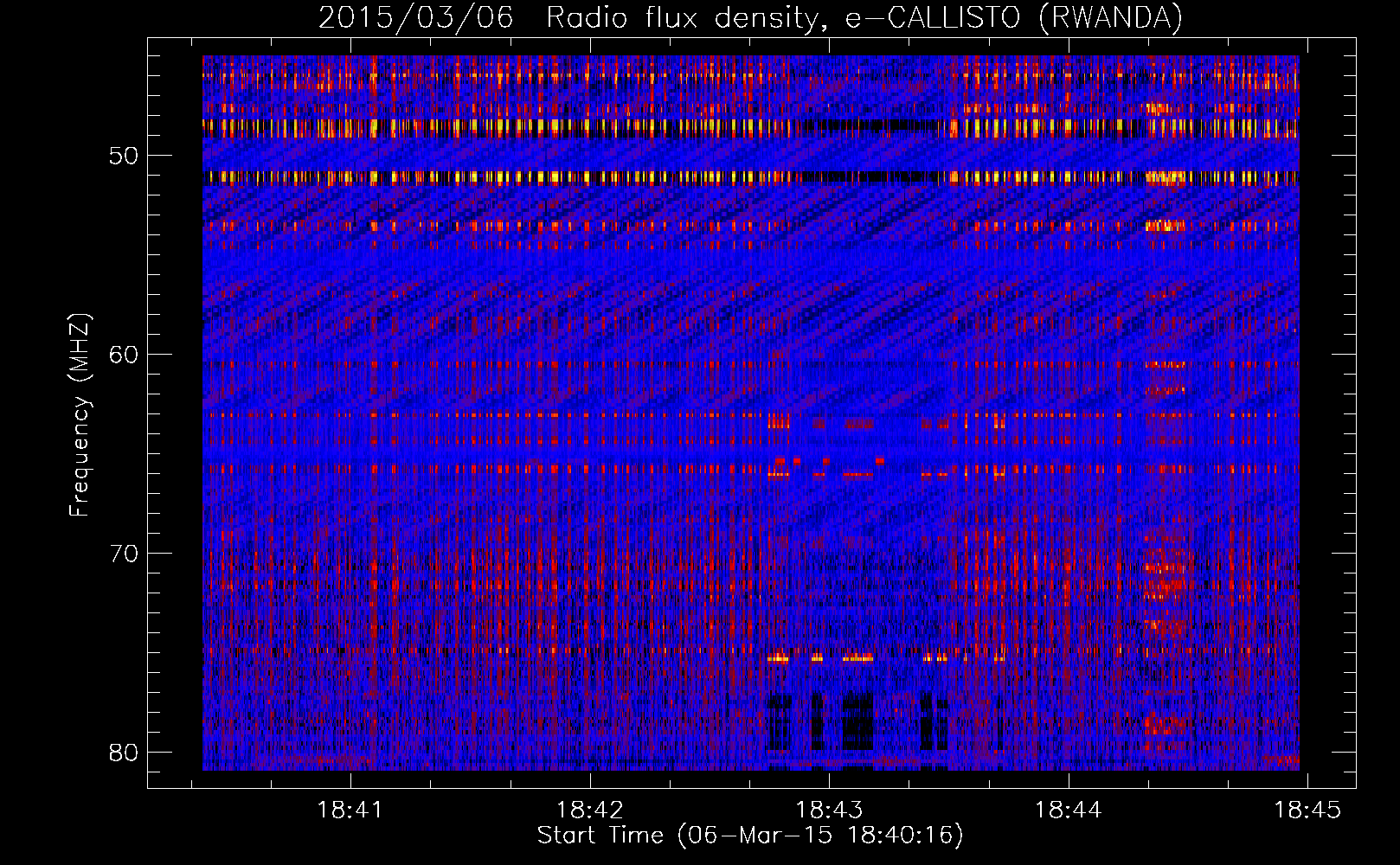This screenshot has height=865, width=1400.
Task: Click the 70 MHz frequency tick label
Action: click(124, 554)
